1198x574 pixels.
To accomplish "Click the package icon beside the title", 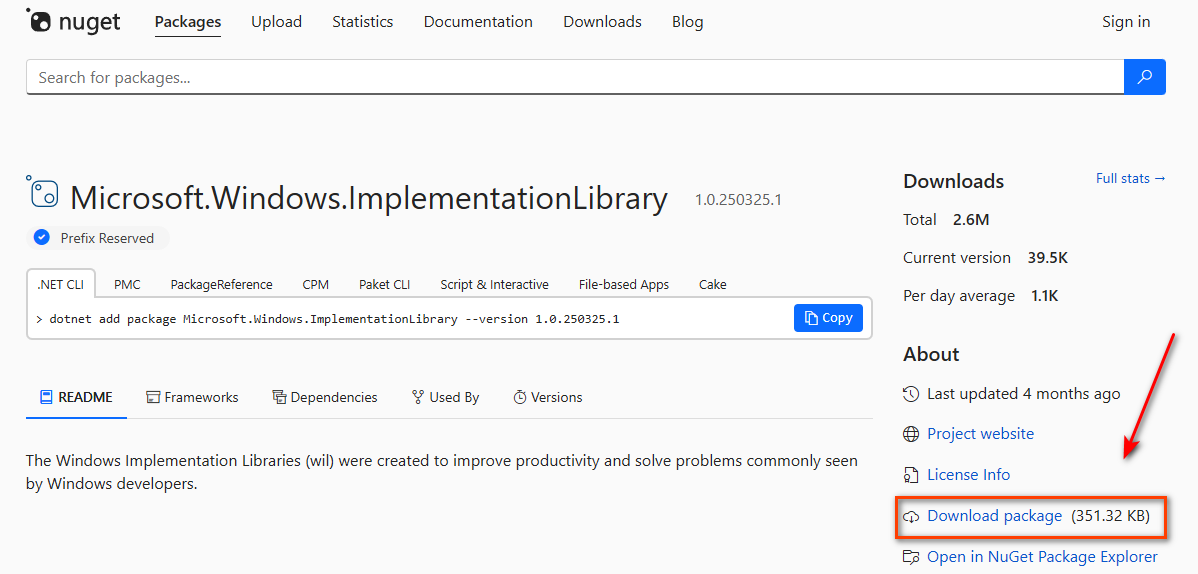I will tap(44, 192).
